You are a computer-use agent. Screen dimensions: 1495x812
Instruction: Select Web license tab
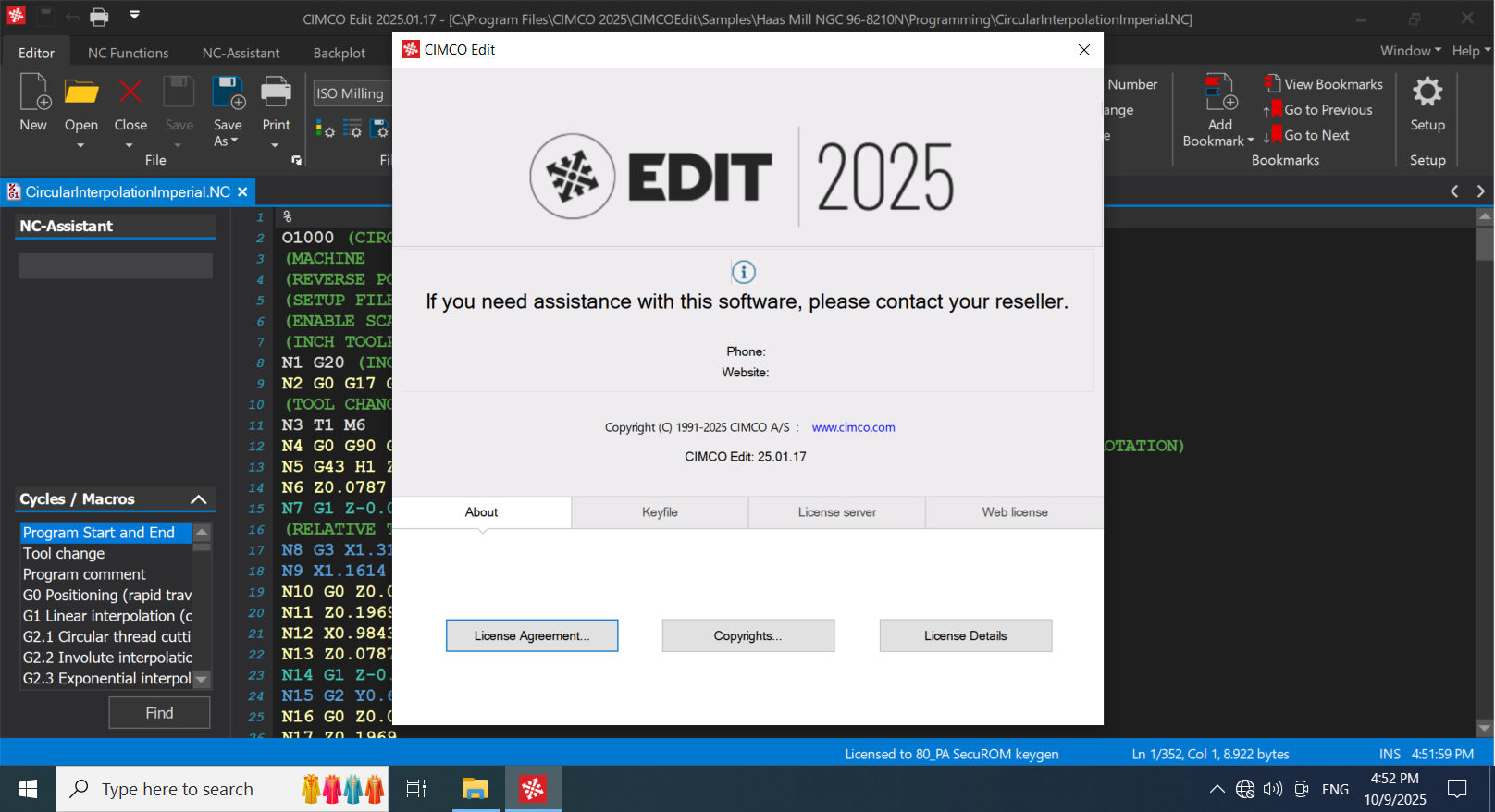click(x=1015, y=512)
